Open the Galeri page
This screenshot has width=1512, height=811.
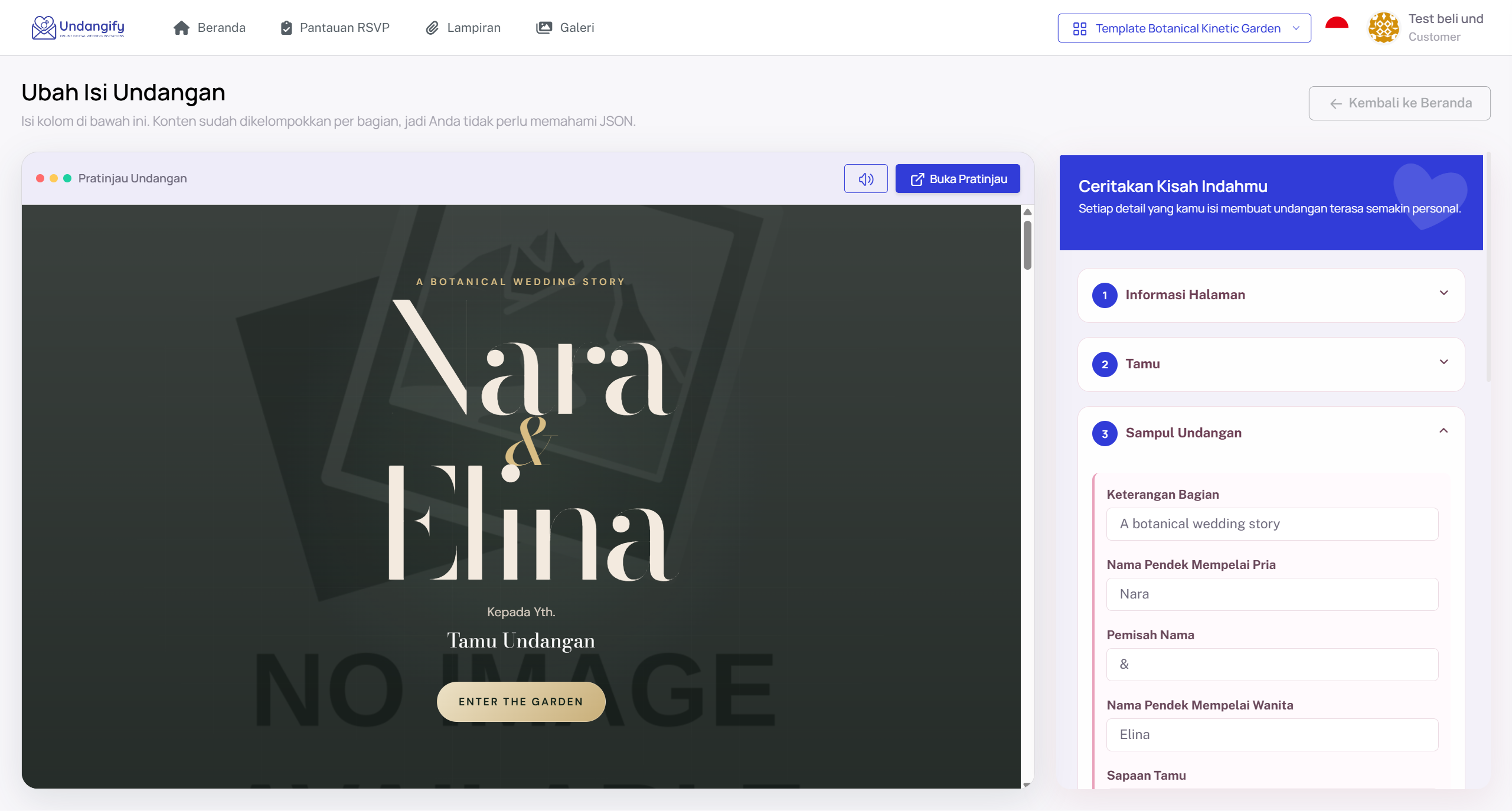[x=565, y=28]
